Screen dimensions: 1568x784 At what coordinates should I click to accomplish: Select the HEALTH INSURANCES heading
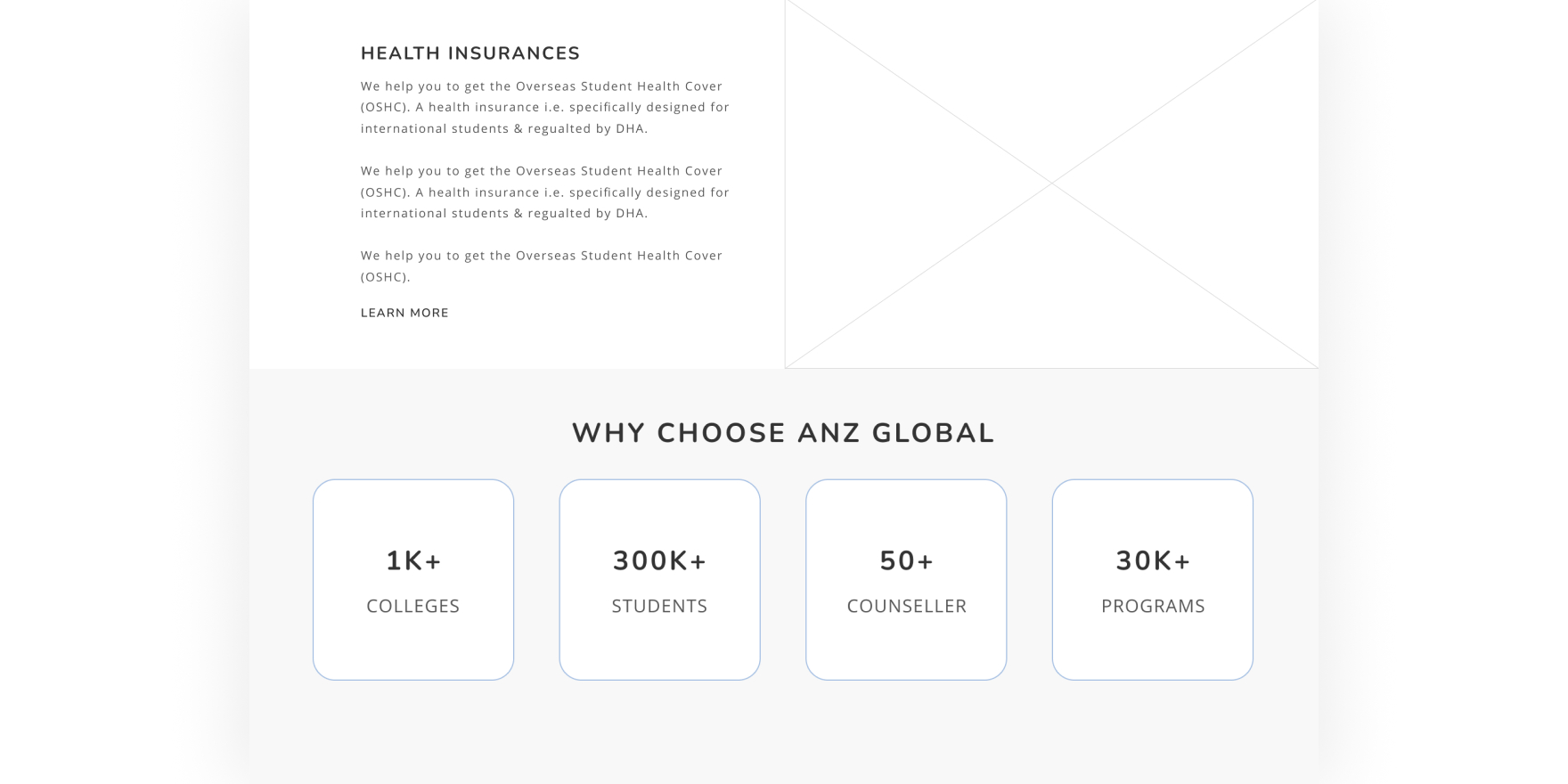pyautogui.click(x=470, y=53)
